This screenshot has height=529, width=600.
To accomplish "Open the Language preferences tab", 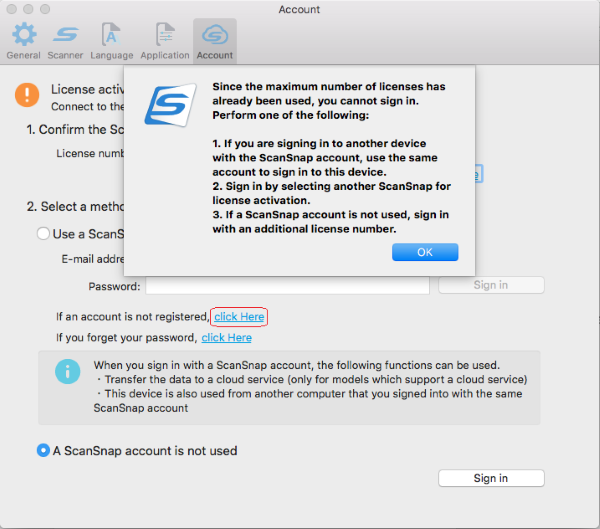I will tap(112, 41).
